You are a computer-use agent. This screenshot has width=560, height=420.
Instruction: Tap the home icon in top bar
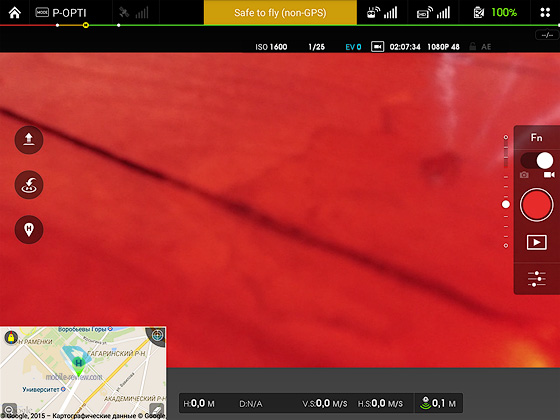[15, 13]
